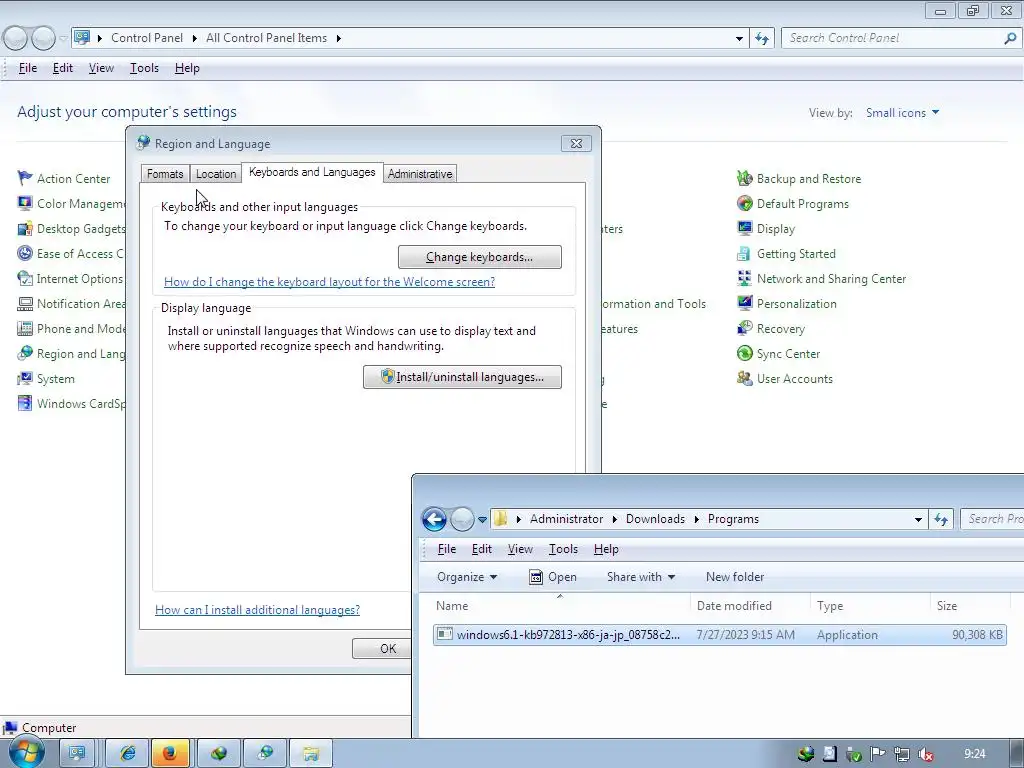Open Recovery icon
1024x768 pixels.
tap(744, 328)
